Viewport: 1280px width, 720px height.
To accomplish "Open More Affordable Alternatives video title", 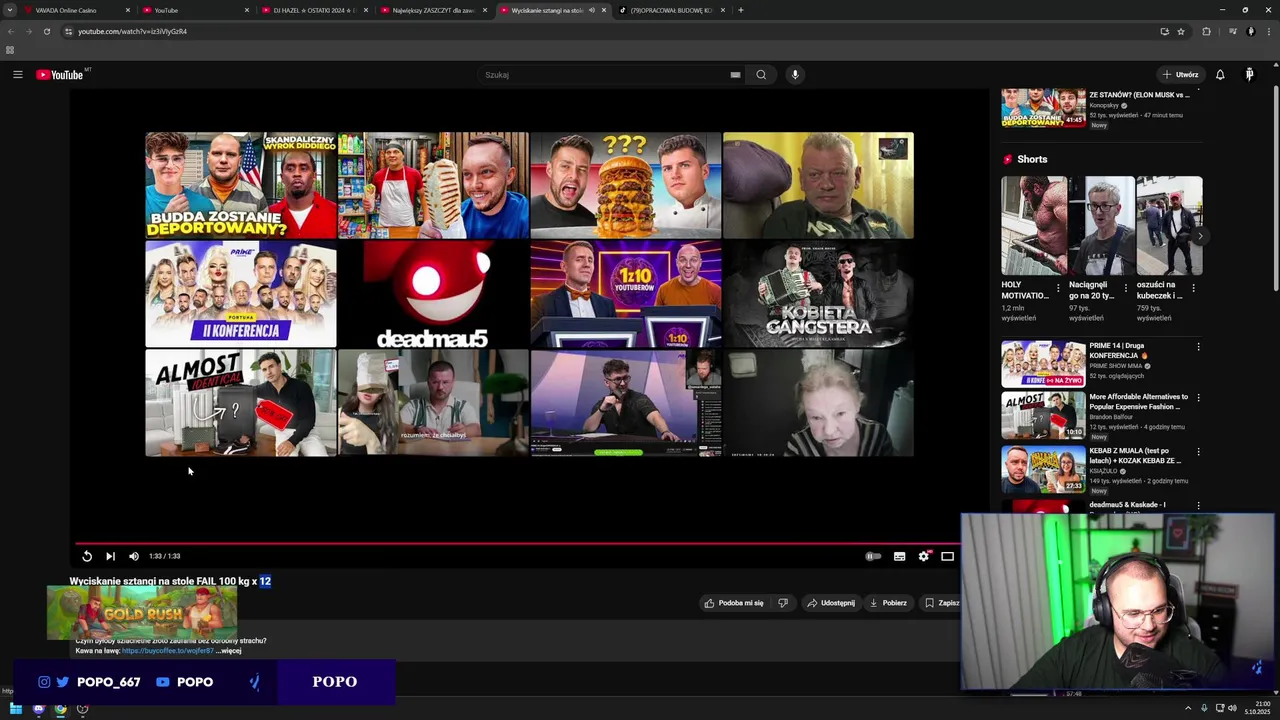I will click(1138, 403).
